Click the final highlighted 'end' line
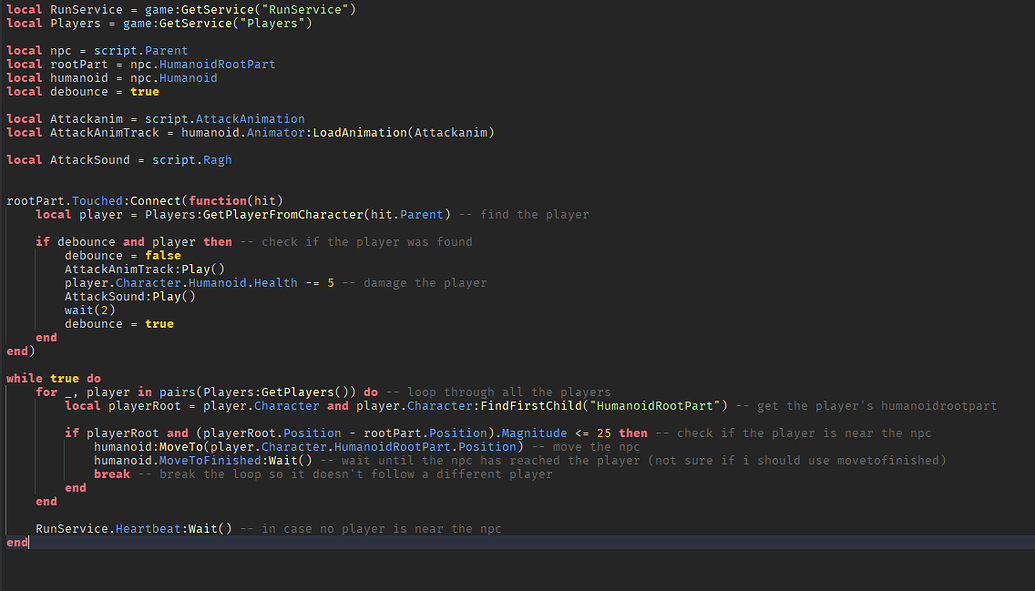Image resolution: width=1035 pixels, height=591 pixels. 518,543
